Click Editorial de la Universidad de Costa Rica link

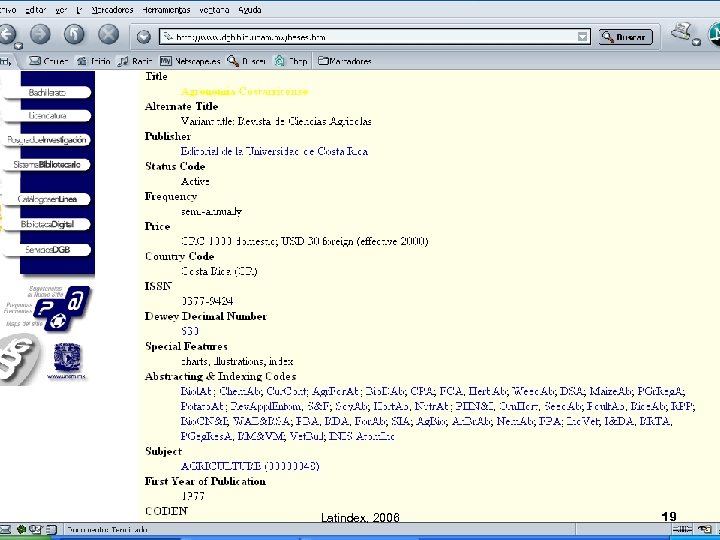tap(274, 151)
